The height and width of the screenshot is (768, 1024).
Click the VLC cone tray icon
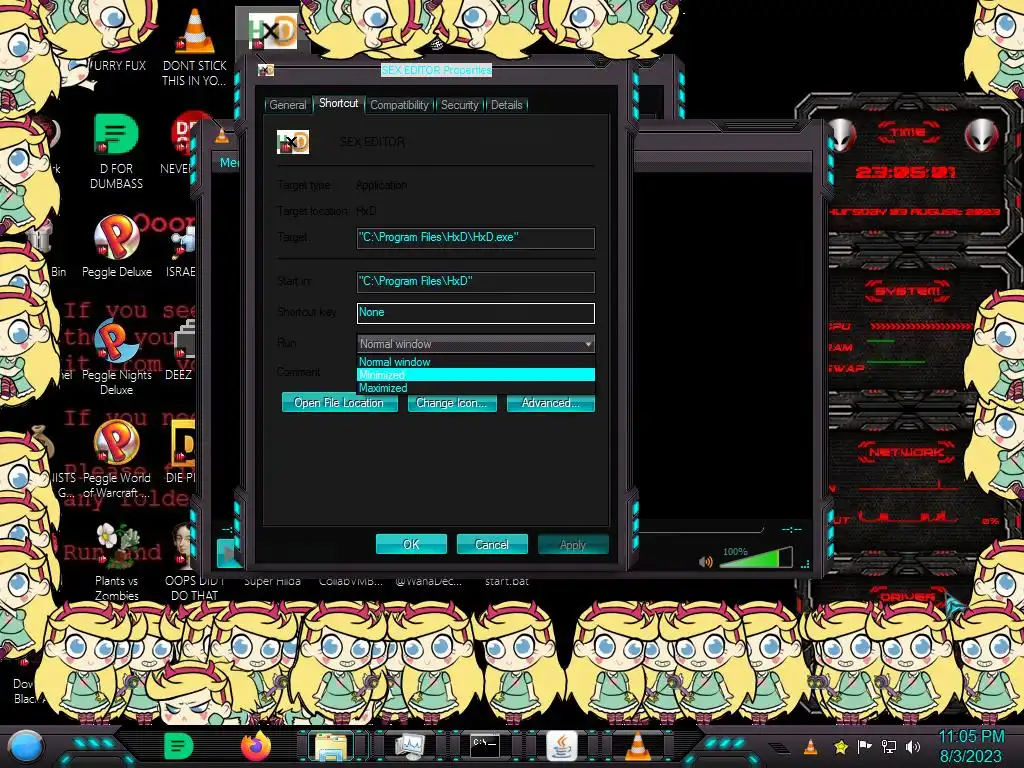[x=810, y=746]
